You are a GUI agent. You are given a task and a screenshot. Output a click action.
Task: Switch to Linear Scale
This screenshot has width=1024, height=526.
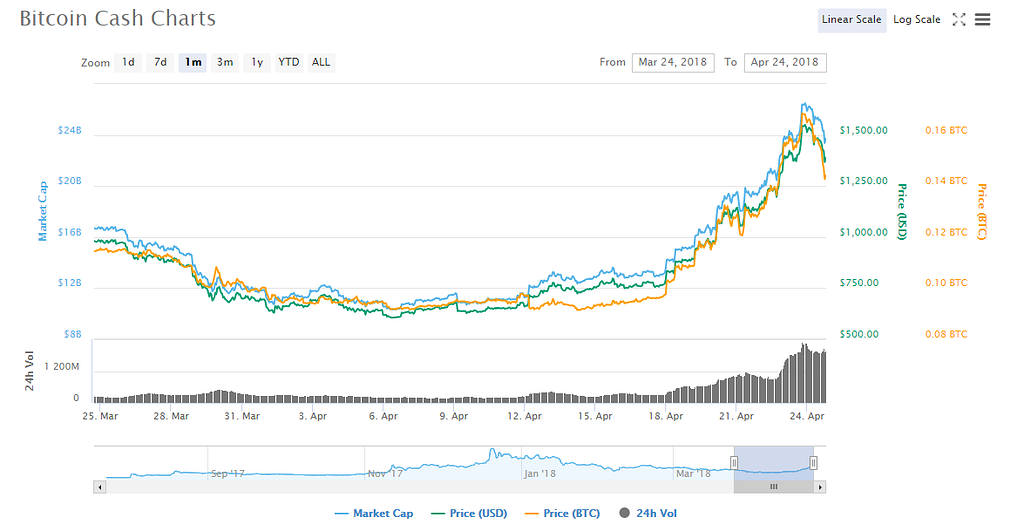click(852, 20)
